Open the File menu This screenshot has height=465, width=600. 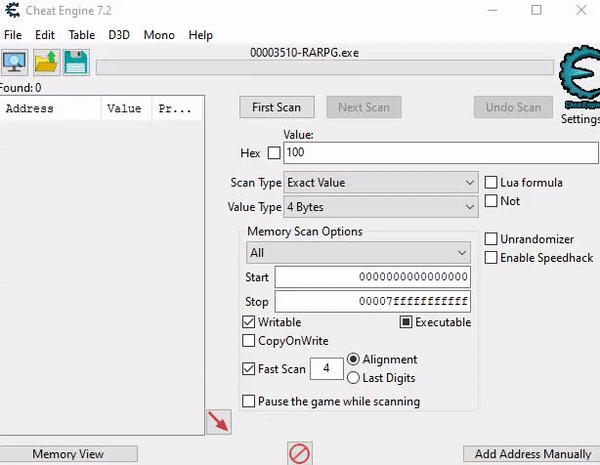click(13, 35)
